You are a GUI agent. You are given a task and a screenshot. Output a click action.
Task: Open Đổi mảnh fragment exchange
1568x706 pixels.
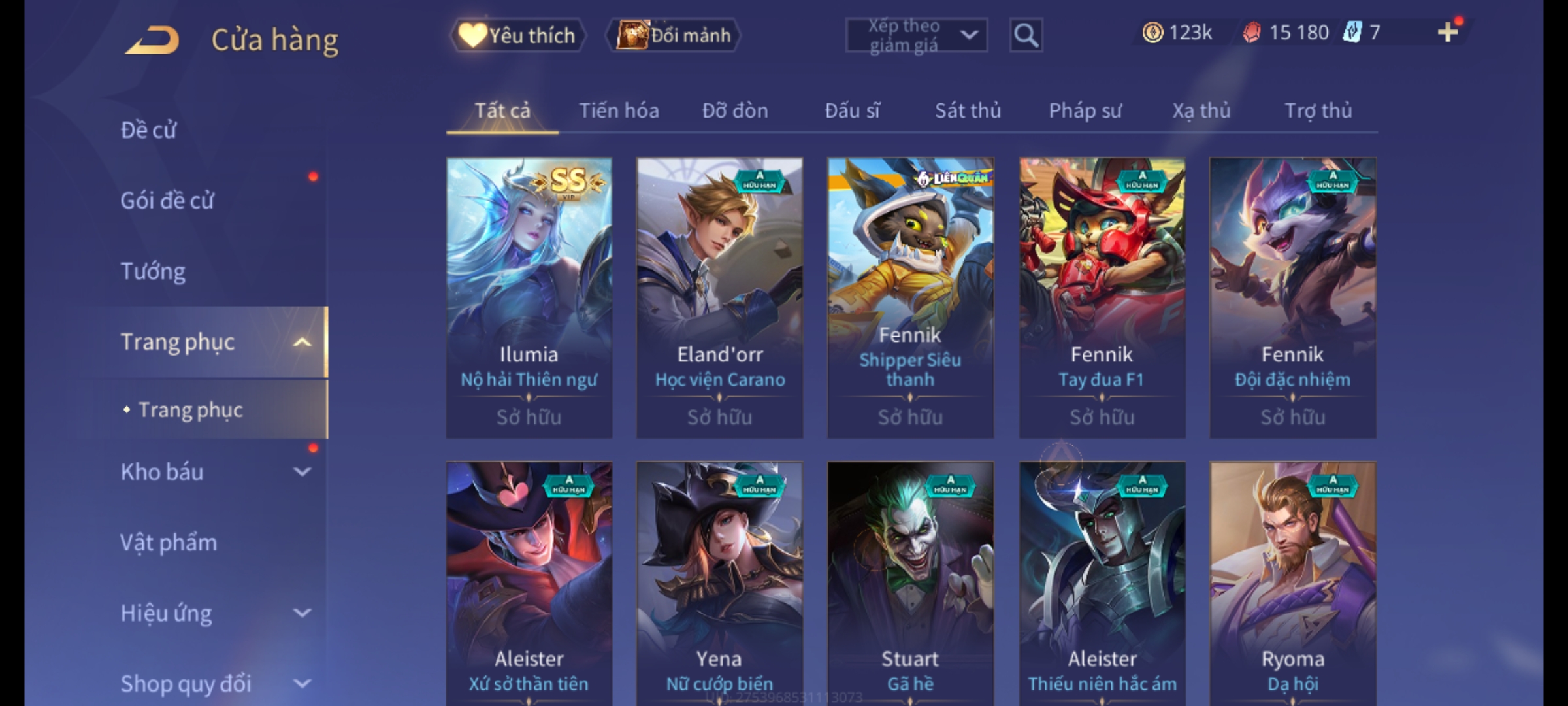(x=674, y=35)
